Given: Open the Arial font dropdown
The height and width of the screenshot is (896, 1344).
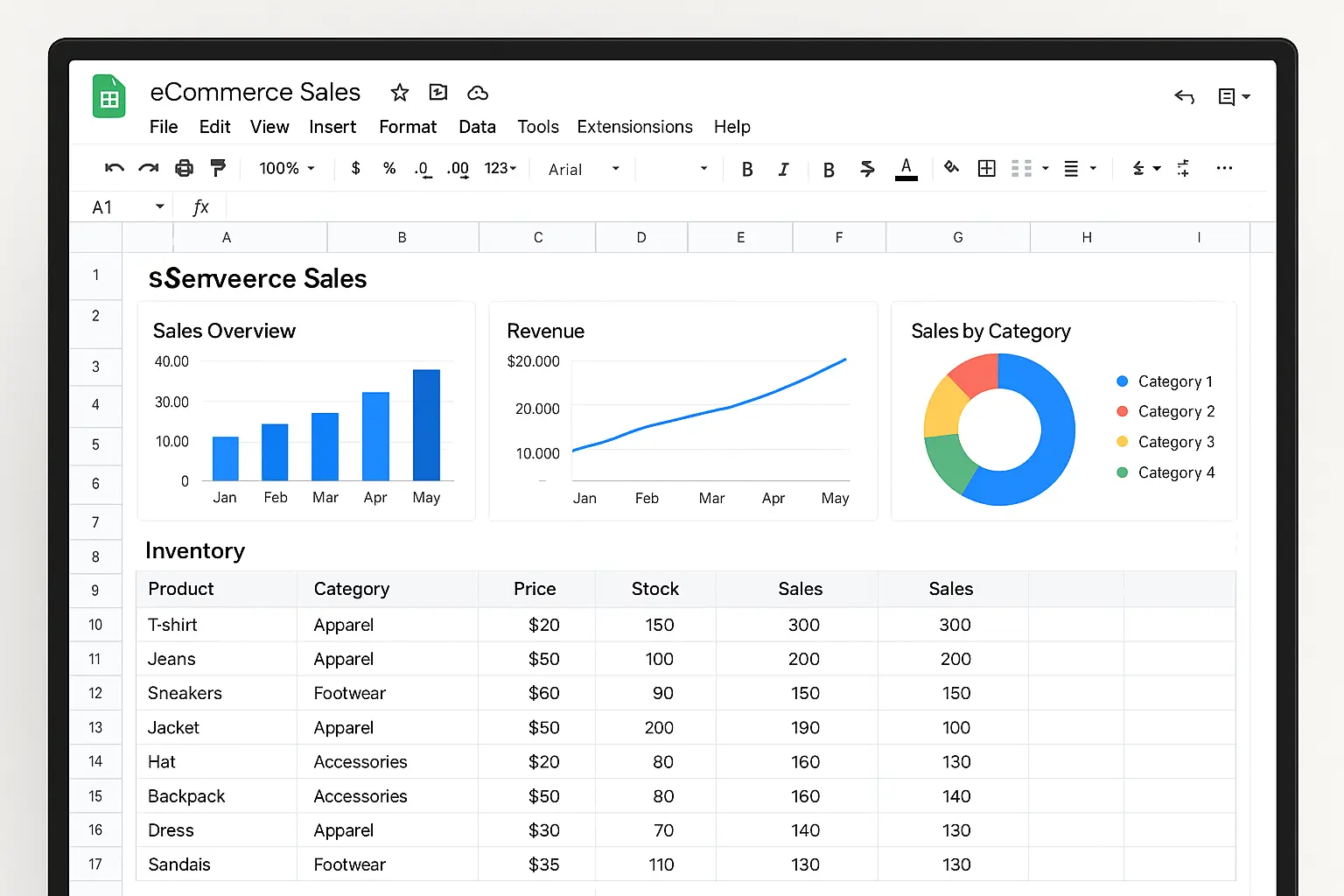Looking at the screenshot, I should coord(581,169).
